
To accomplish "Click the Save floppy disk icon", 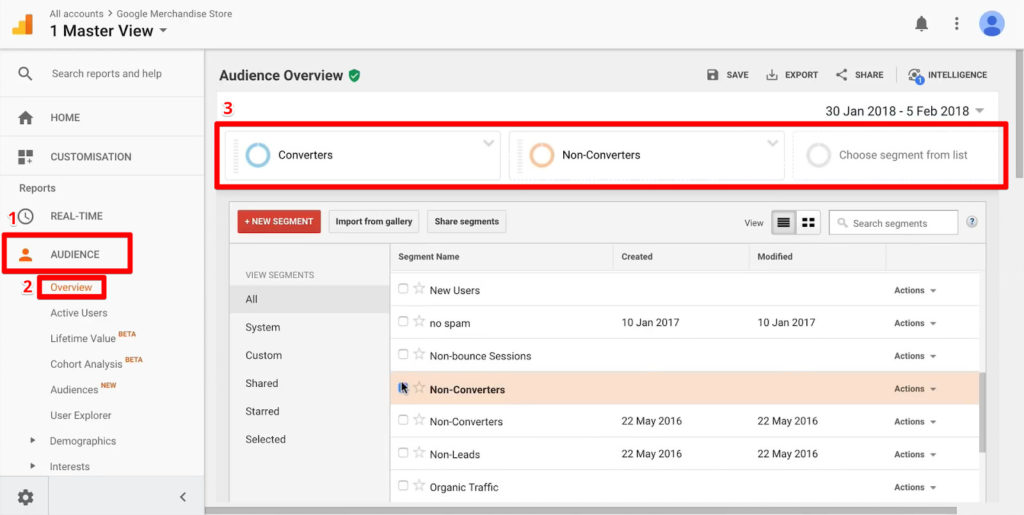I will (x=712, y=75).
